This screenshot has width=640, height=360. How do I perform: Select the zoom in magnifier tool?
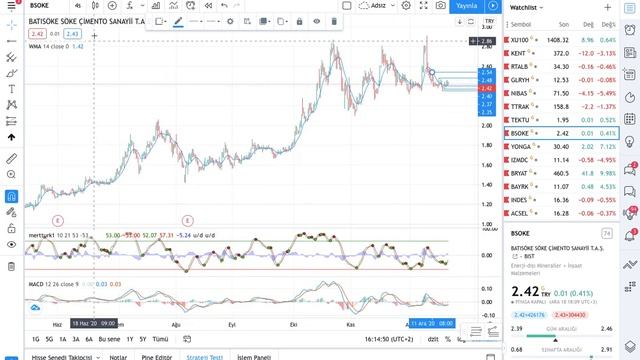click(x=11, y=175)
